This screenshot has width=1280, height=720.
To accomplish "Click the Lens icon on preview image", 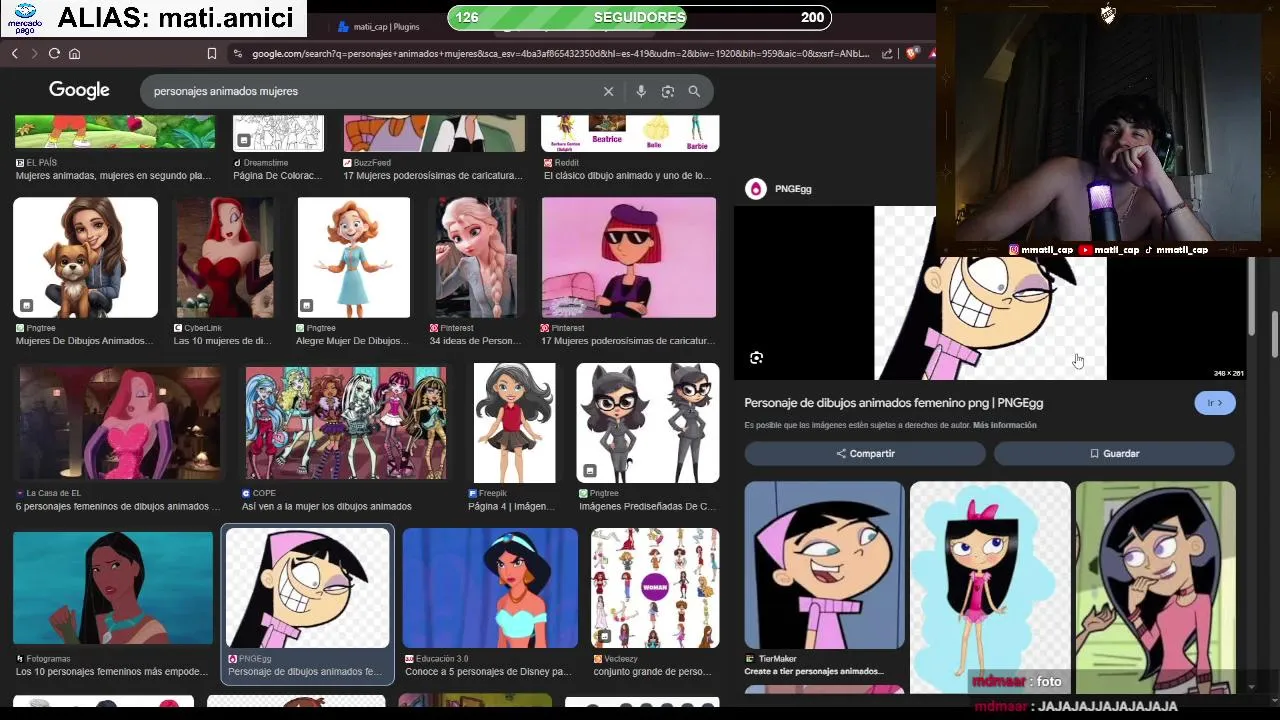I will point(756,358).
